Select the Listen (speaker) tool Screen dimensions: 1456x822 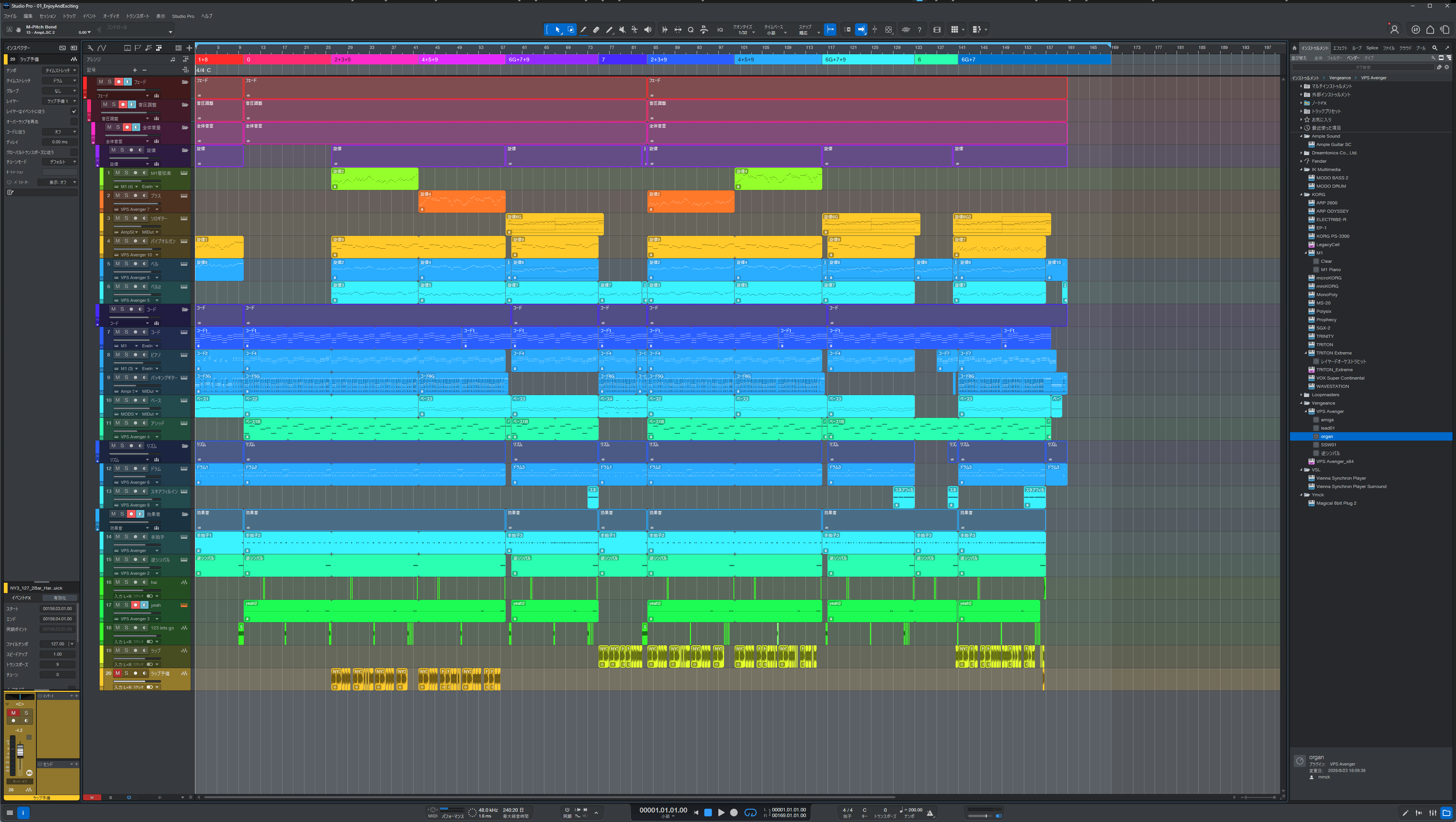point(648,30)
